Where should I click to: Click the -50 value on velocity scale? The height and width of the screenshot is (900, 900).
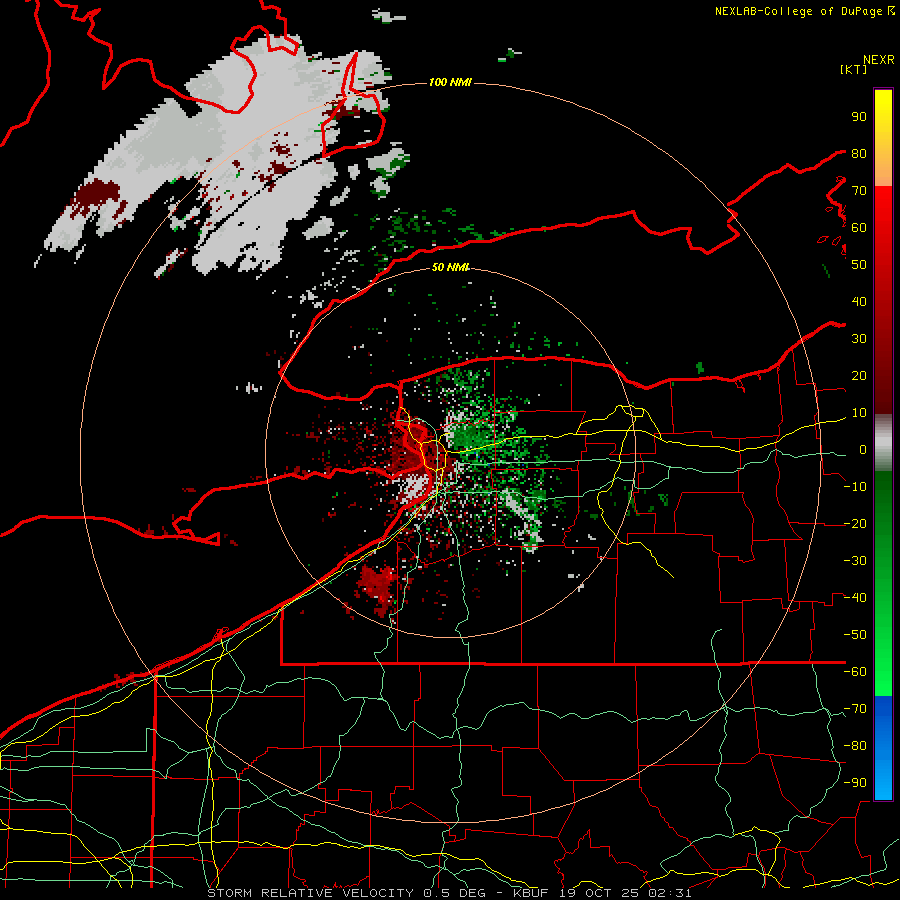coord(855,635)
